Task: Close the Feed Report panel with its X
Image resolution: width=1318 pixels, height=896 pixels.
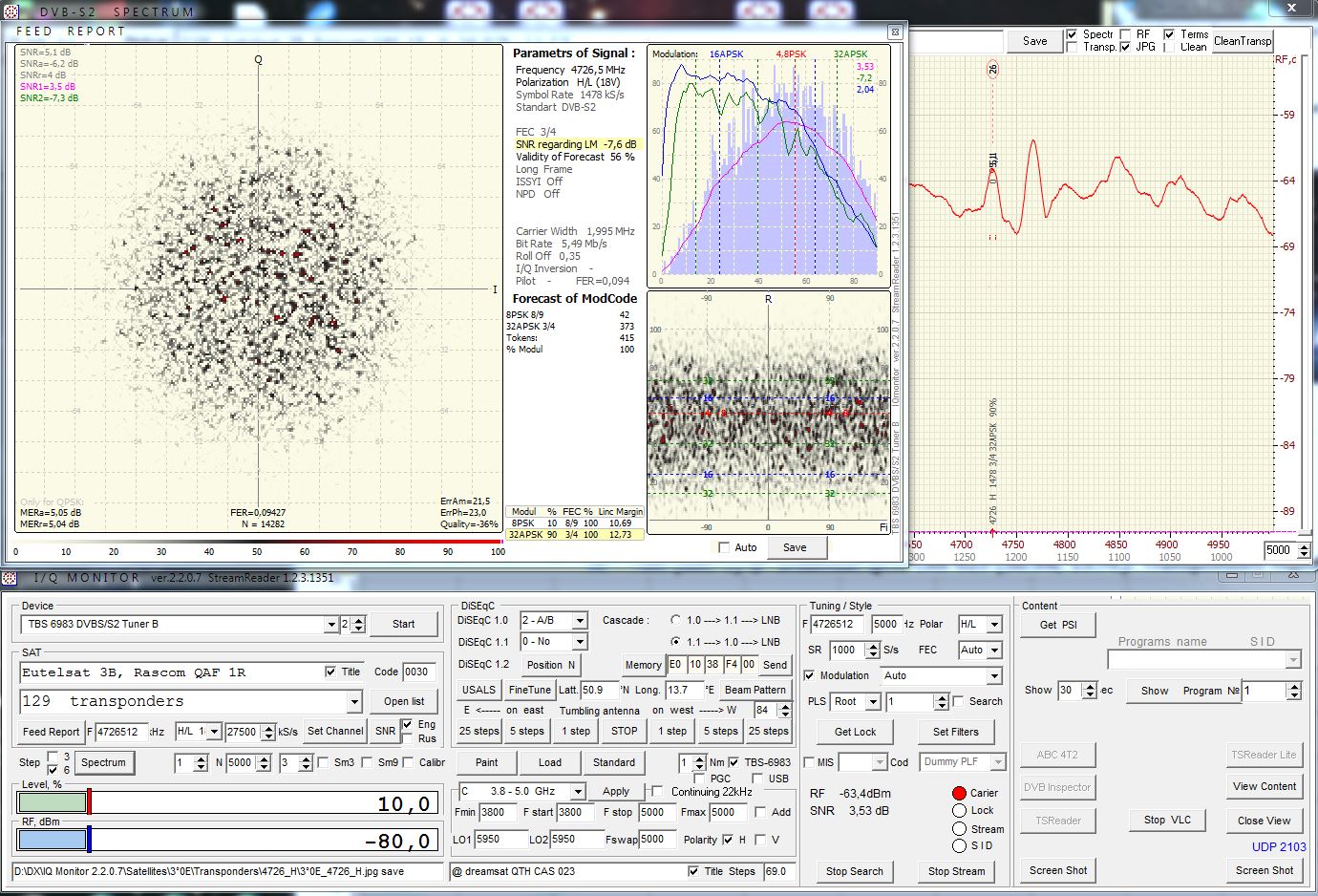Action: click(895, 32)
